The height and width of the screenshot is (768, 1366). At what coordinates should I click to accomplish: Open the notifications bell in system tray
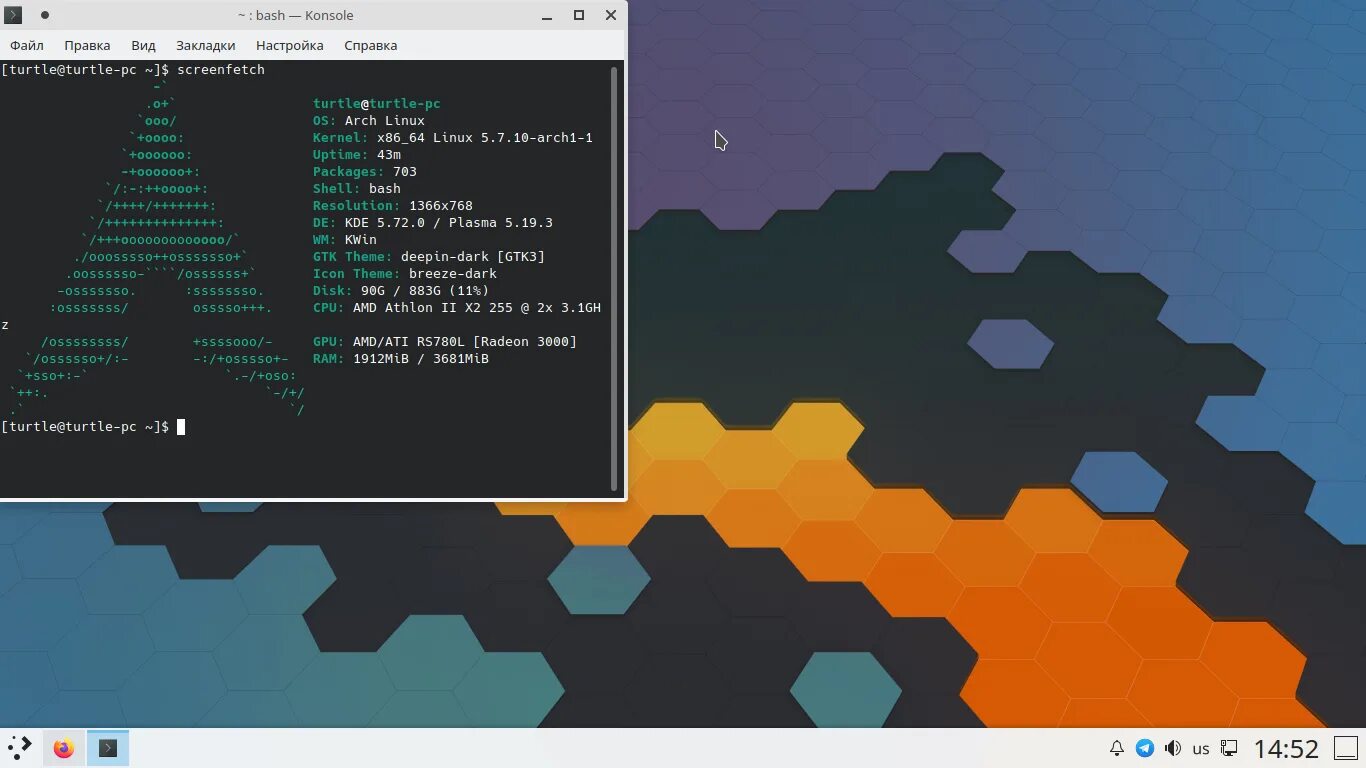point(1117,748)
